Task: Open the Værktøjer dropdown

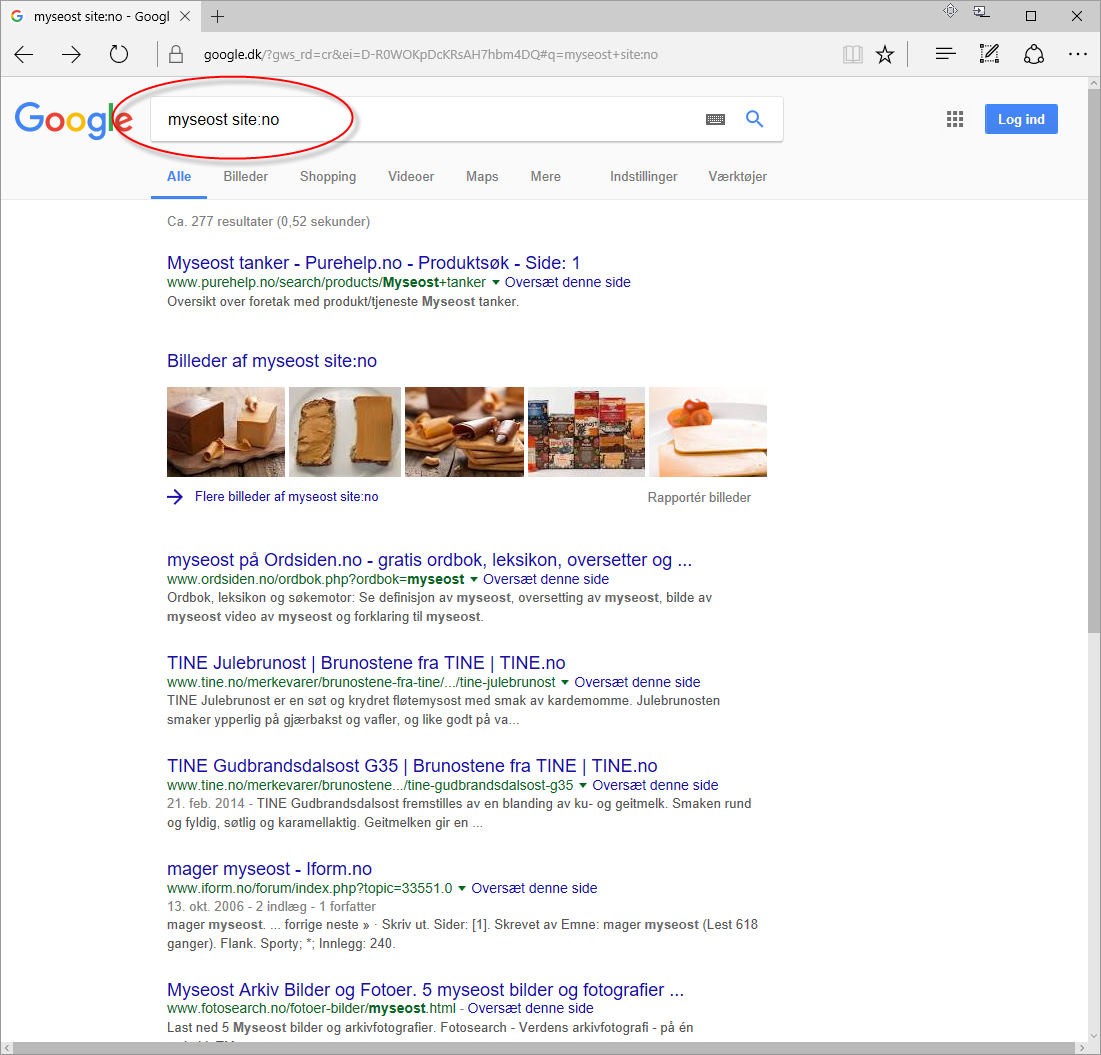Action: point(737,176)
